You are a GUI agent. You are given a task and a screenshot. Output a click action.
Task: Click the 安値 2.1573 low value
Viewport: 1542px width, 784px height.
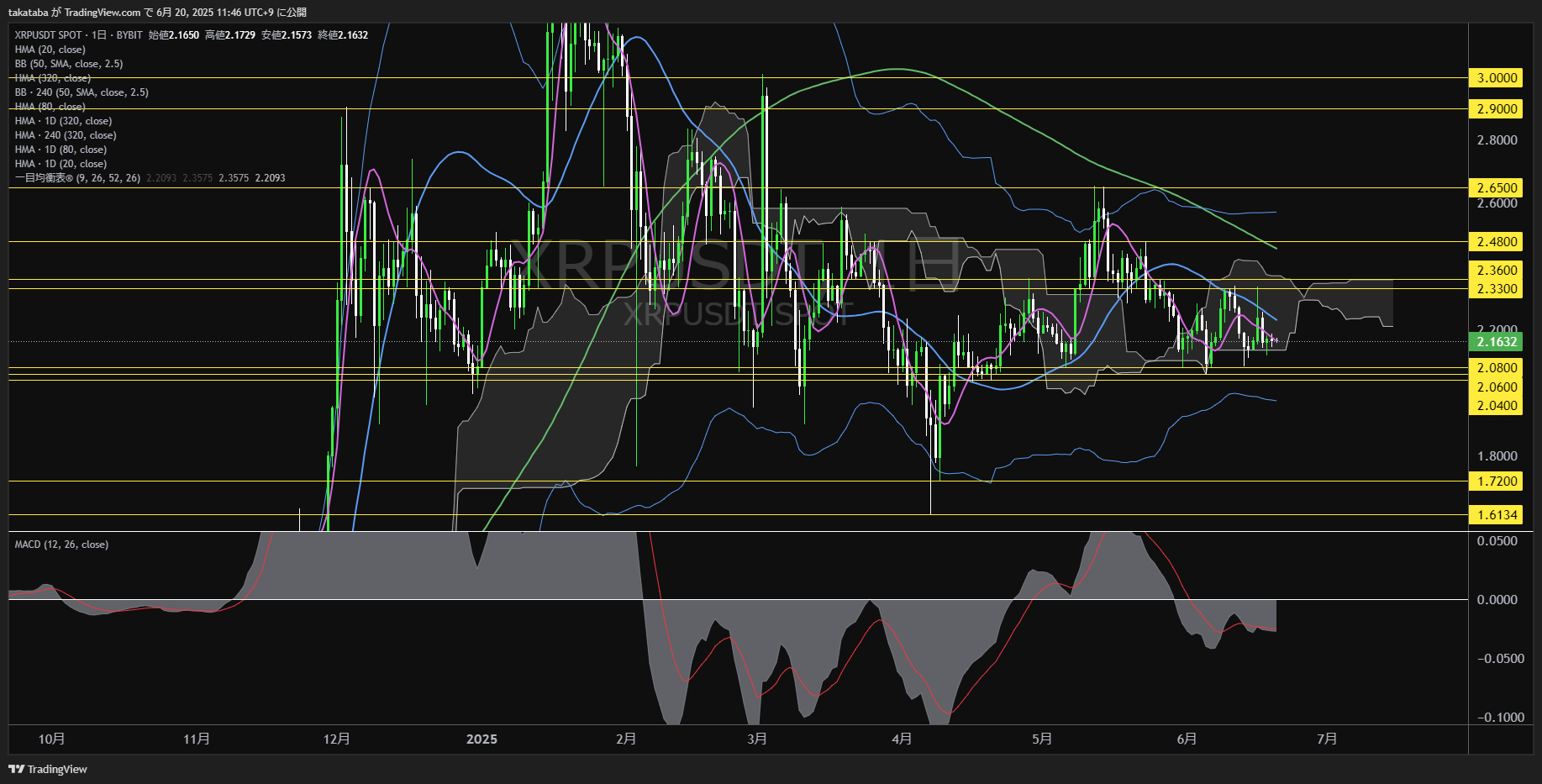tap(287, 35)
